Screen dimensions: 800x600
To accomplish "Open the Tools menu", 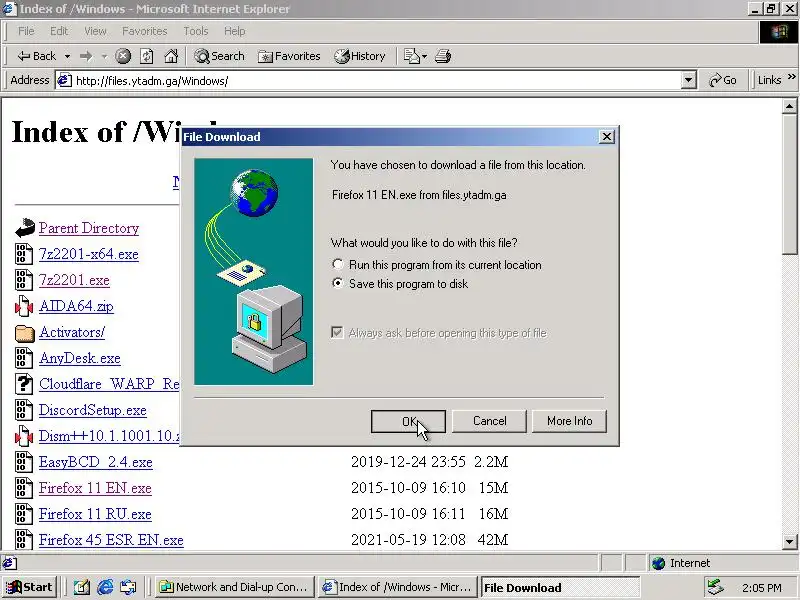I will click(195, 31).
